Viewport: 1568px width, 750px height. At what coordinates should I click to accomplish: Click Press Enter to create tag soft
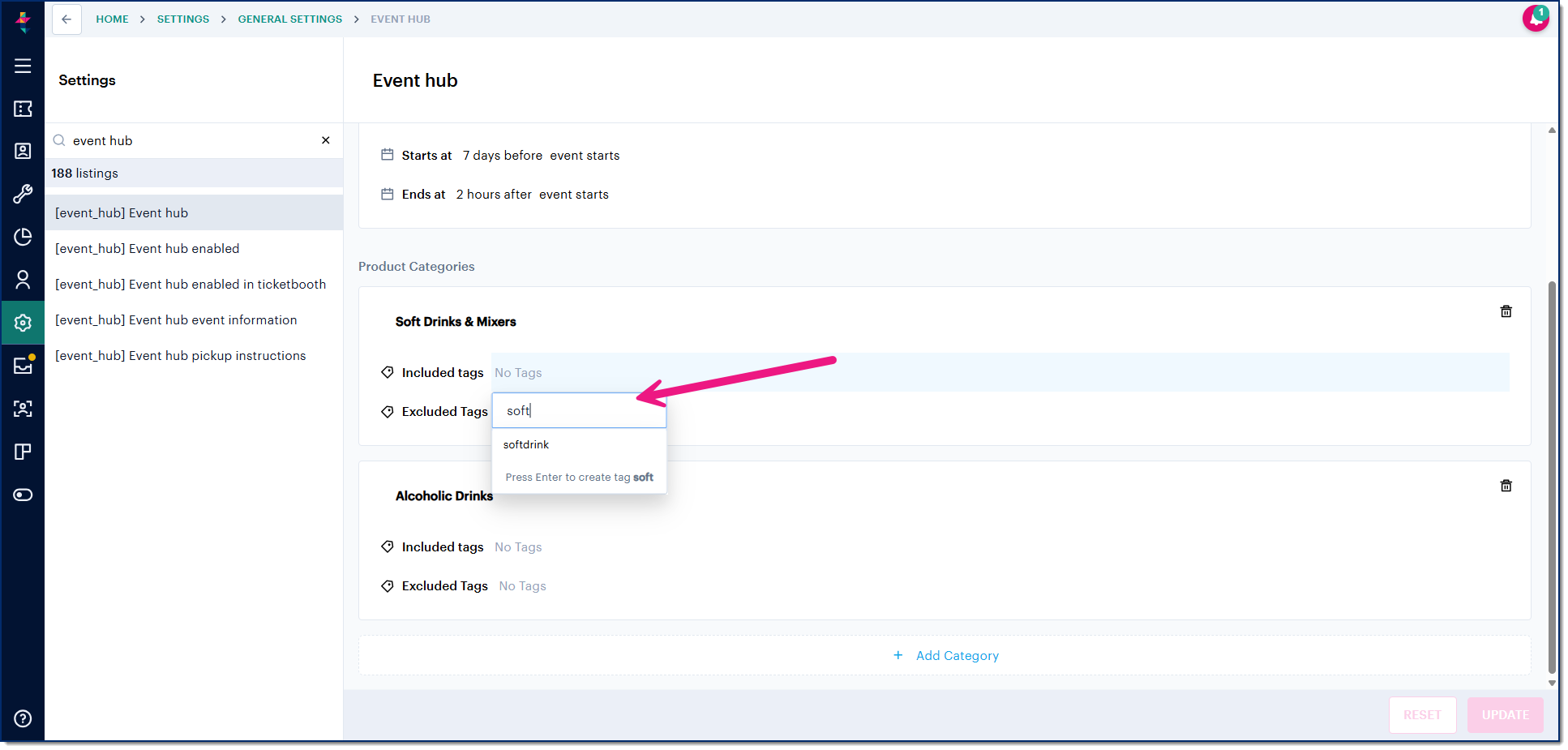pyautogui.click(x=579, y=477)
